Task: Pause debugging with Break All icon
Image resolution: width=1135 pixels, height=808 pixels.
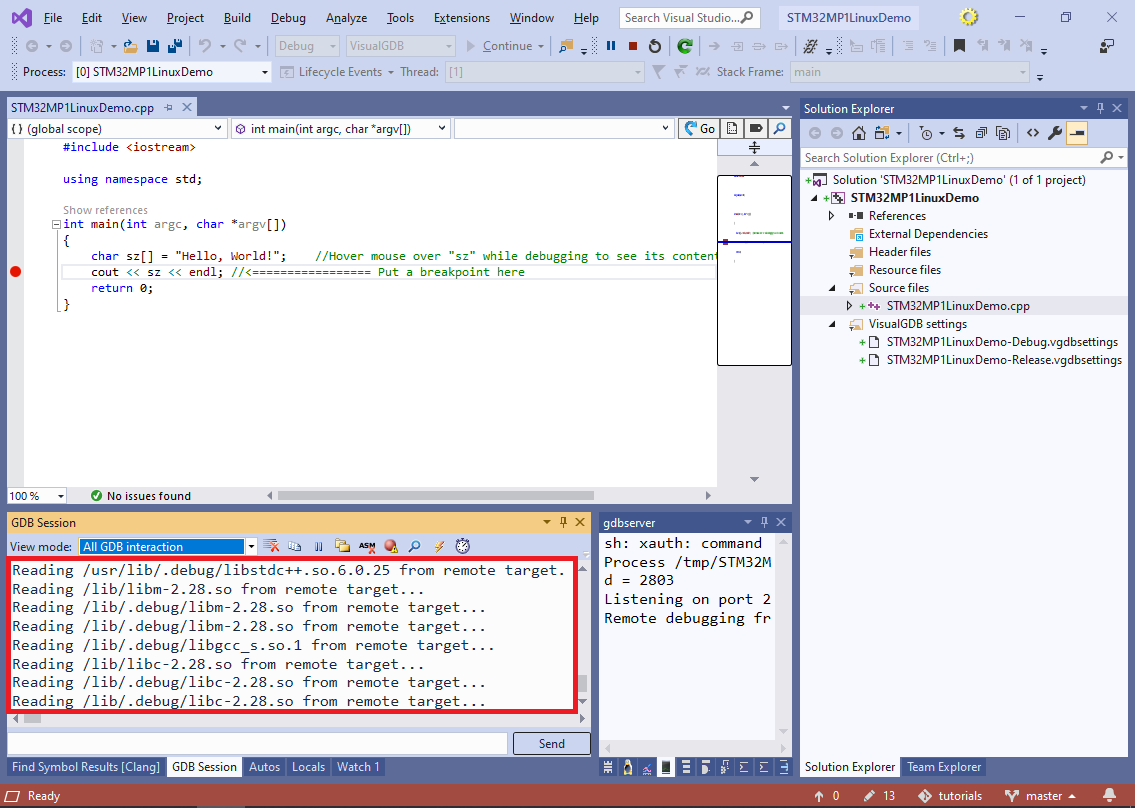Action: click(611, 46)
